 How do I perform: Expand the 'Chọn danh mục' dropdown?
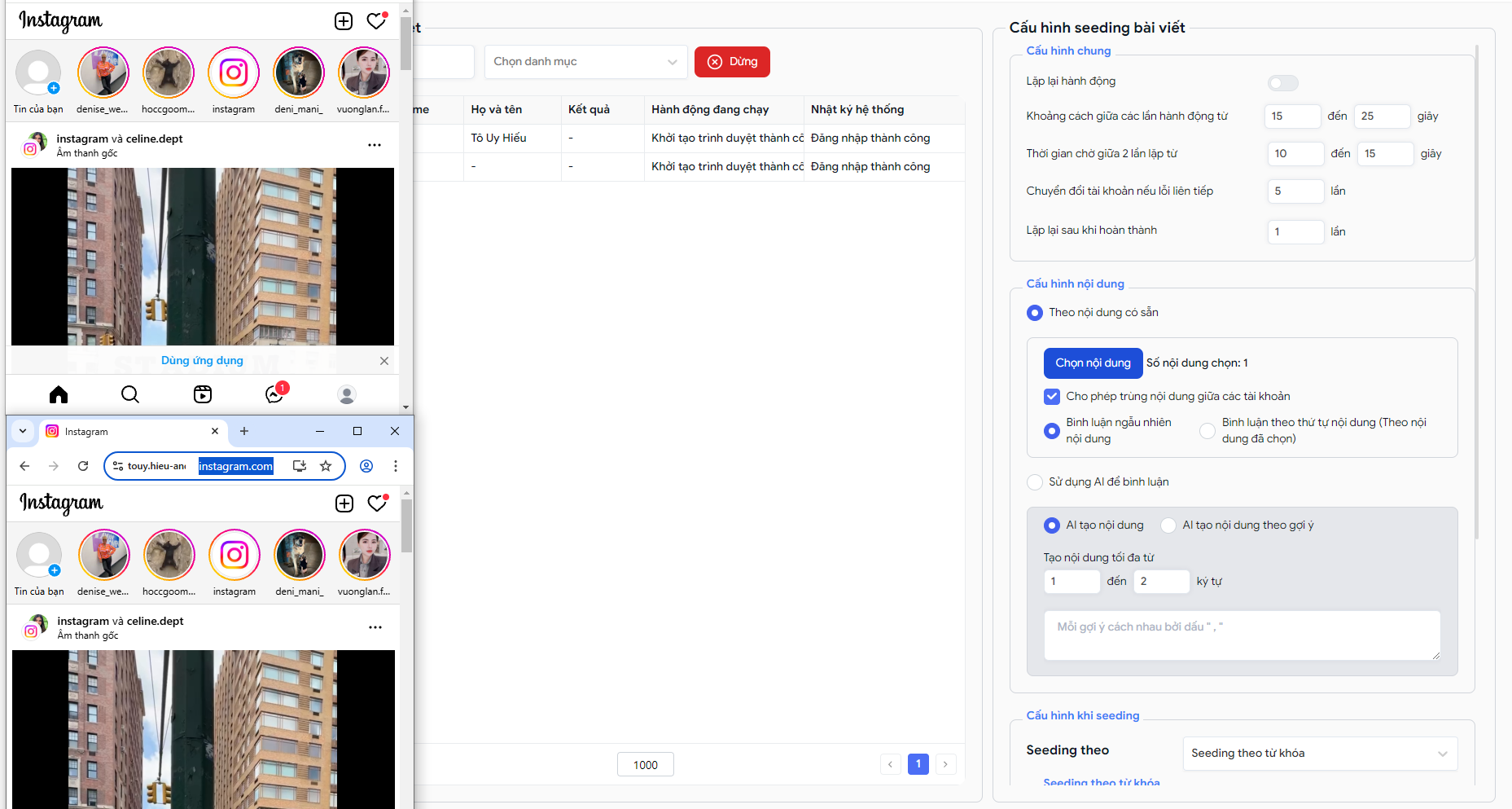[586, 62]
